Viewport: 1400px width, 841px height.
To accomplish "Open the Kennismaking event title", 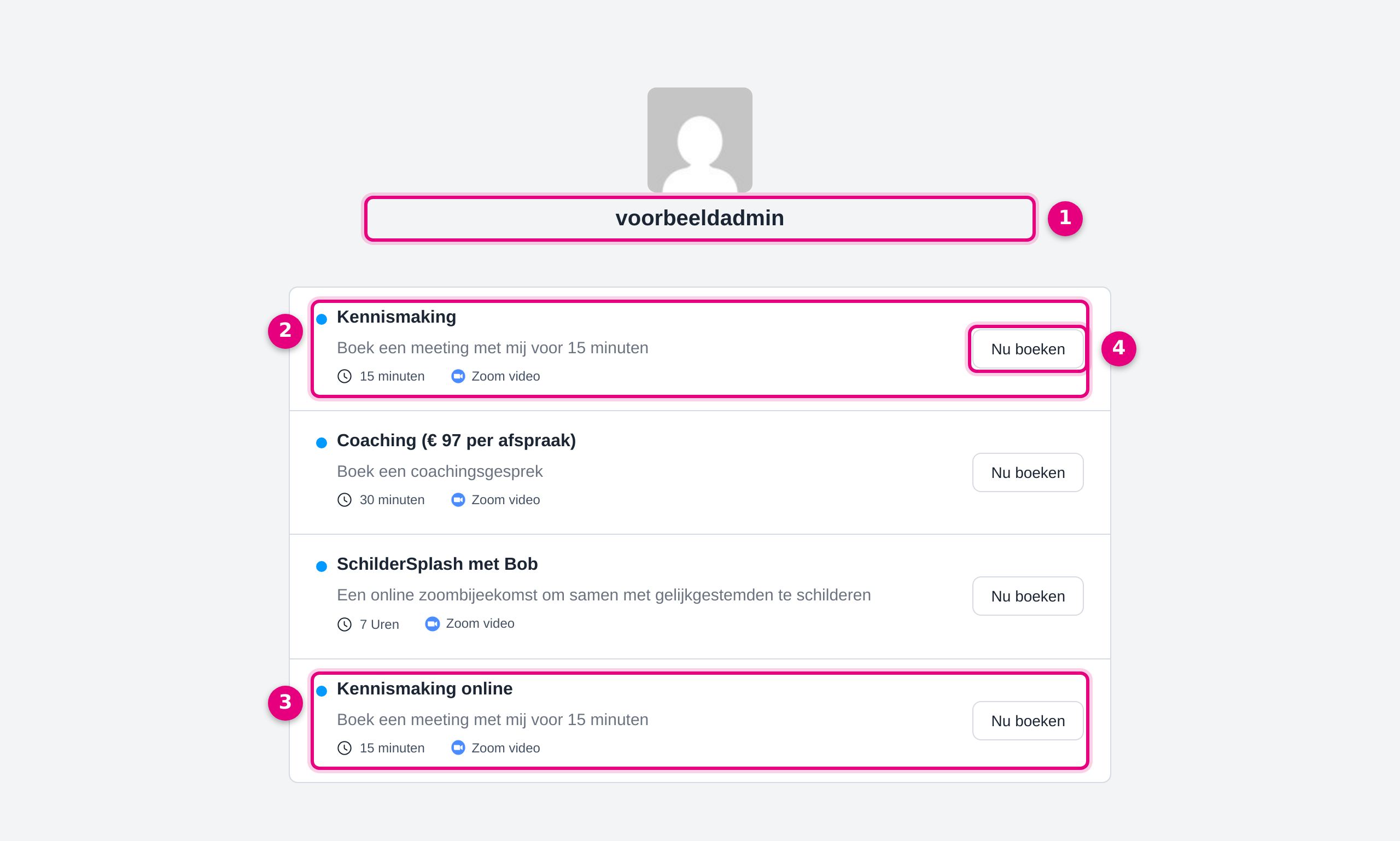I will pyautogui.click(x=396, y=317).
